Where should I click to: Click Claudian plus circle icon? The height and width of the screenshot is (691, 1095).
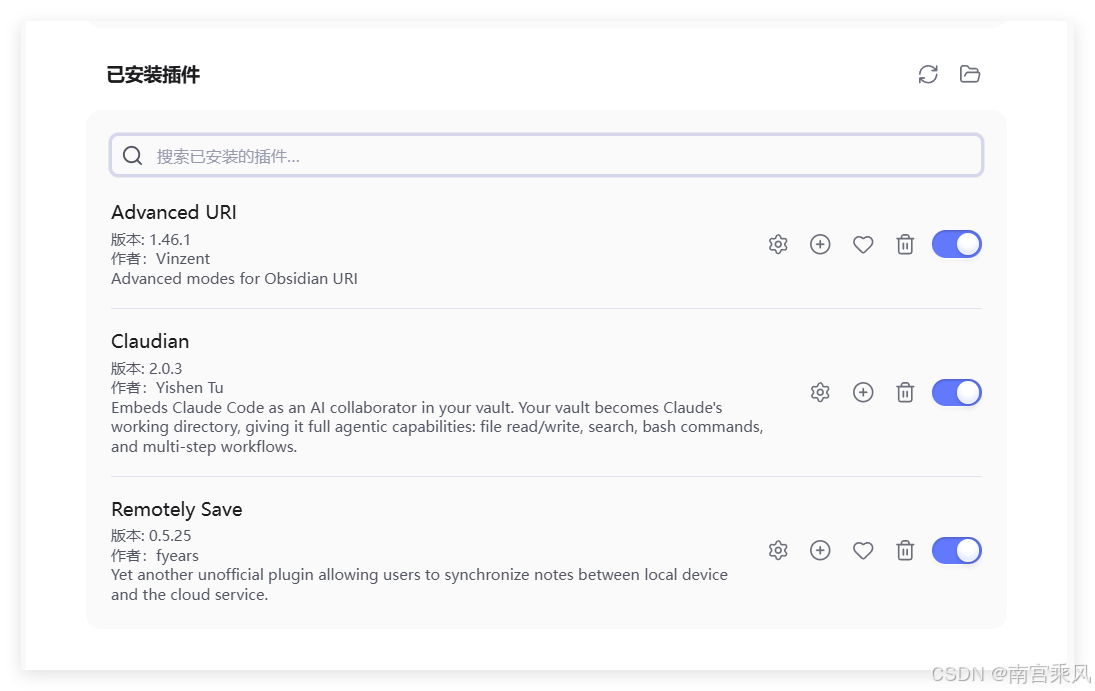pos(863,392)
